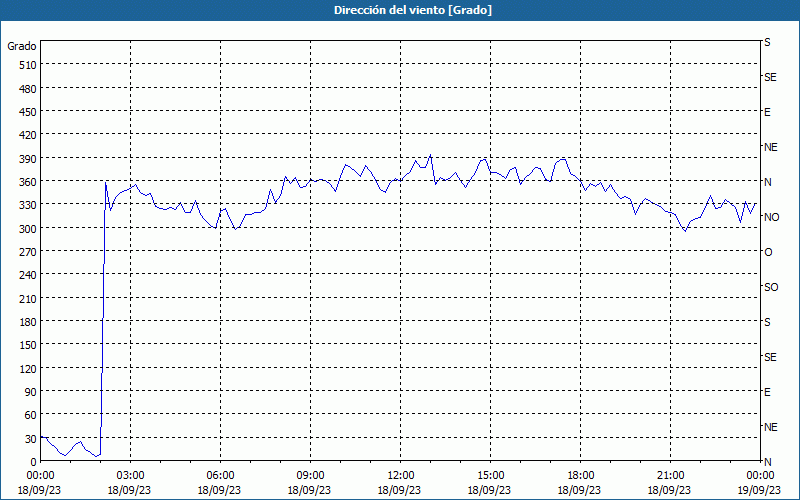Select the 90 degree axis label
The image size is (800, 500).
tap(31, 392)
